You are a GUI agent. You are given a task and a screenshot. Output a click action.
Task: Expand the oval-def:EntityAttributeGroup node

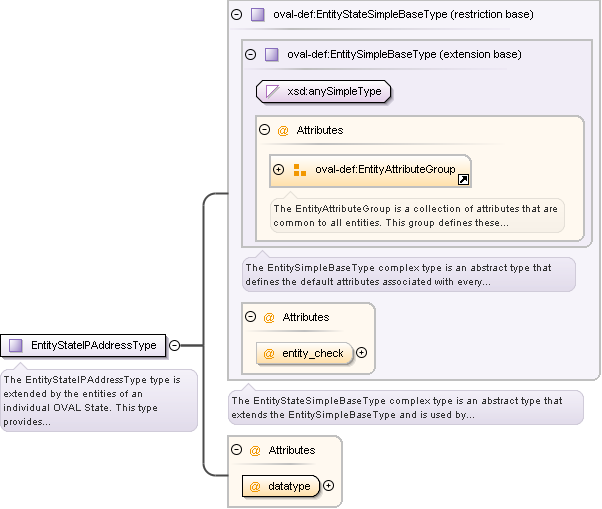279,170
